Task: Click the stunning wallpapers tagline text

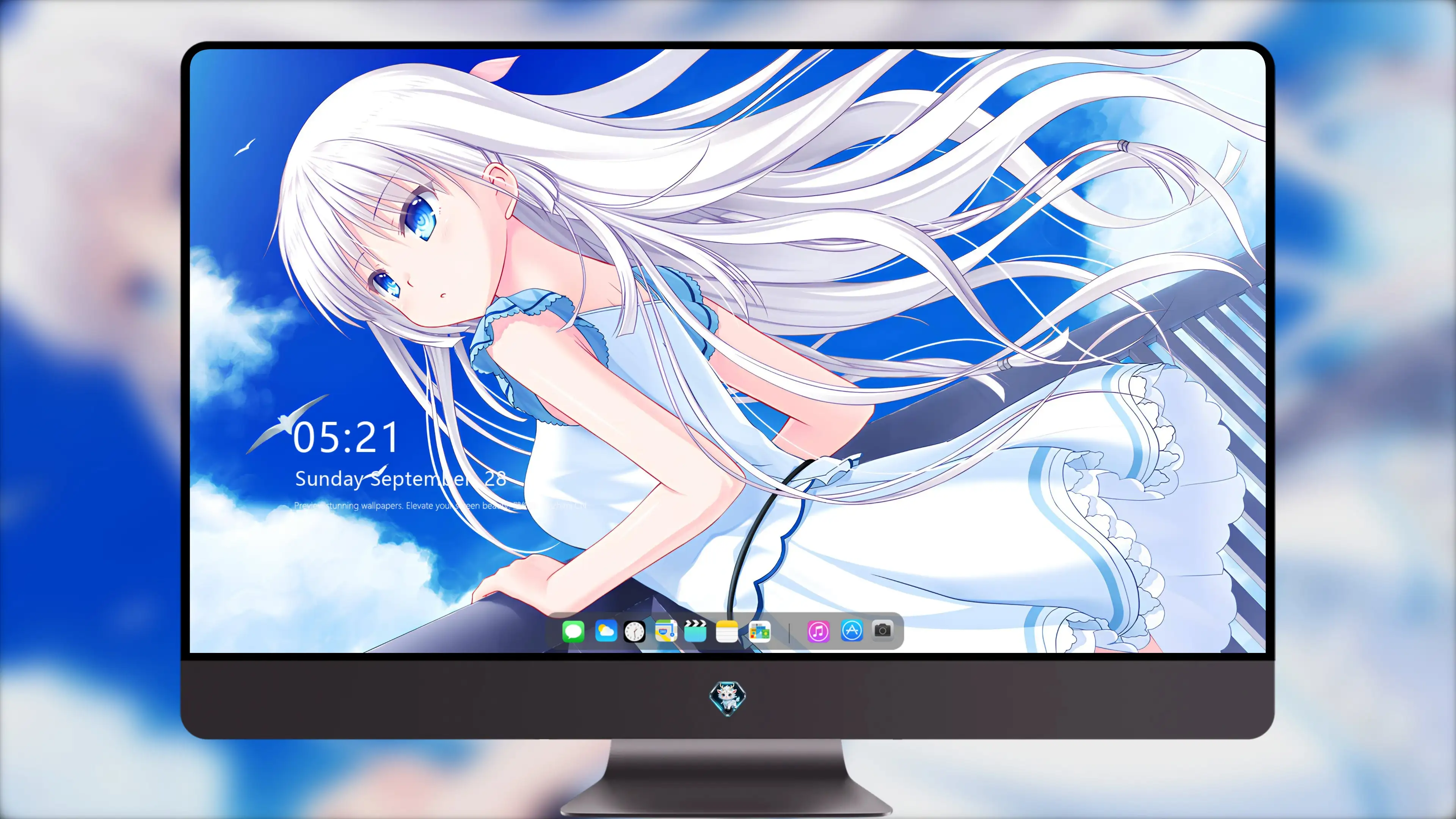Action: pos(440,505)
